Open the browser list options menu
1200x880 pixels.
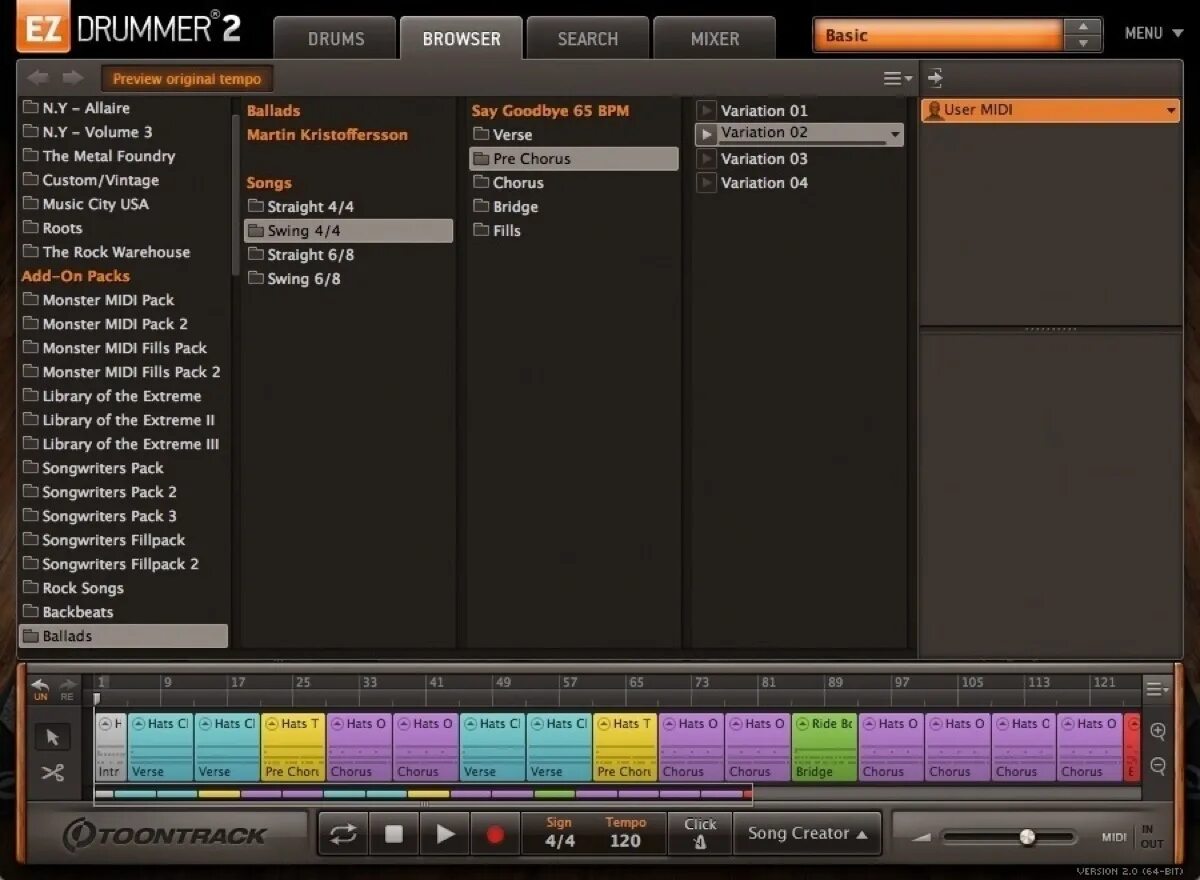click(898, 78)
